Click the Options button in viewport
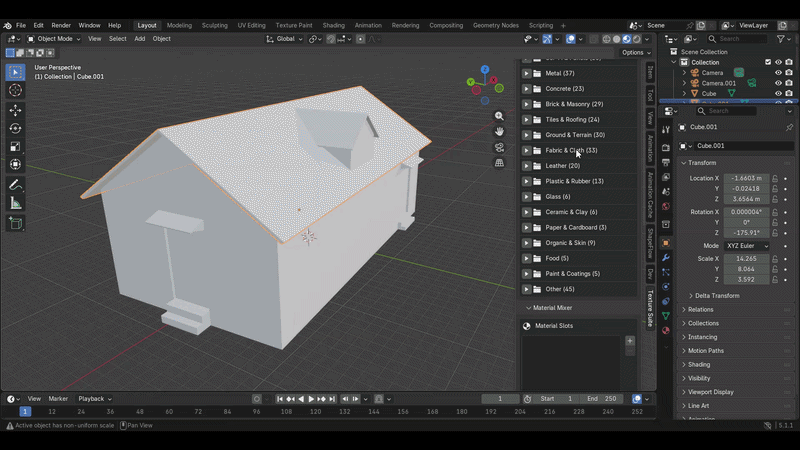 tap(636, 53)
